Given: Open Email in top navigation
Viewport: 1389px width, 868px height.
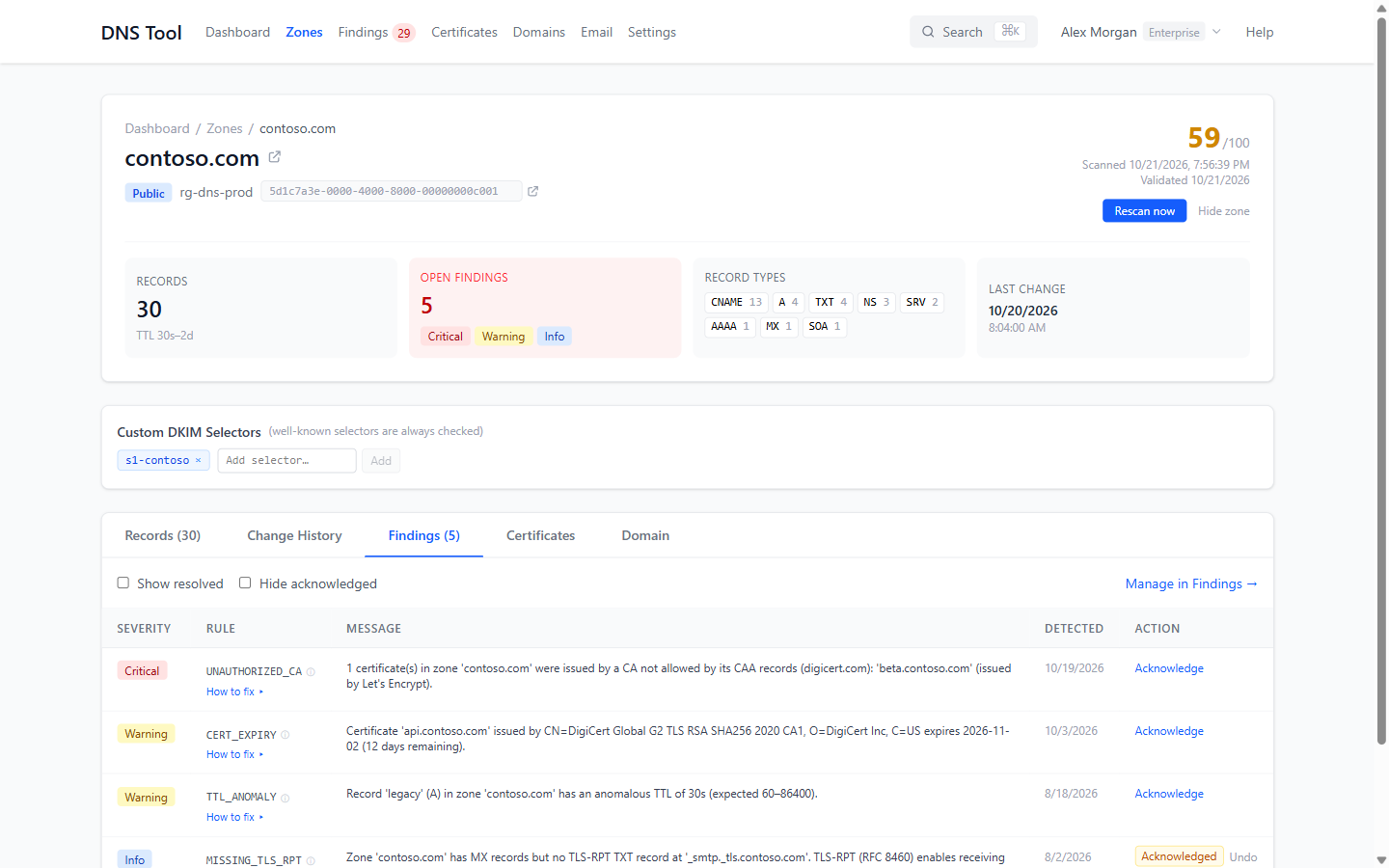Looking at the screenshot, I should click(596, 32).
